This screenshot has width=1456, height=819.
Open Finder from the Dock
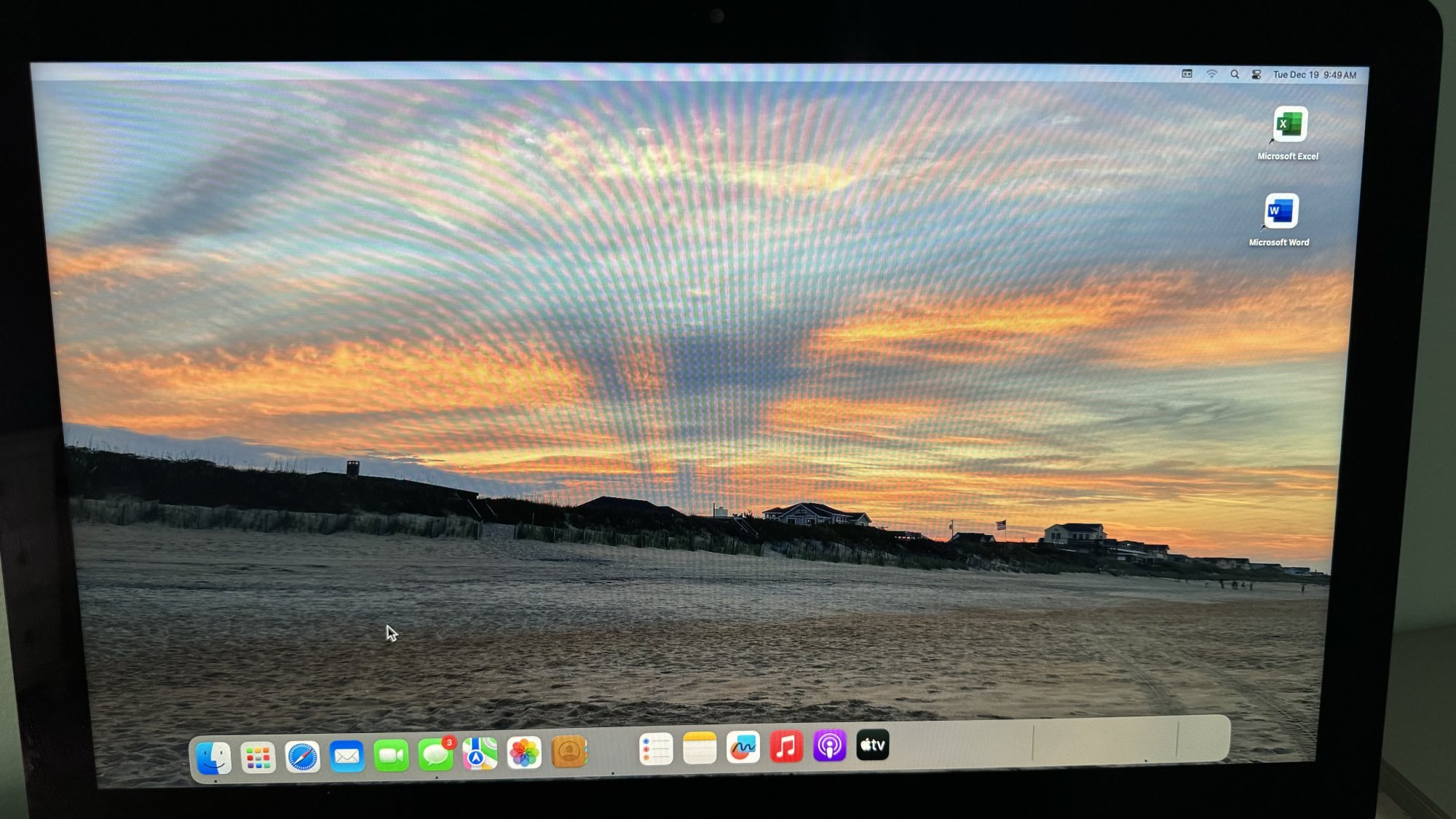tap(214, 758)
